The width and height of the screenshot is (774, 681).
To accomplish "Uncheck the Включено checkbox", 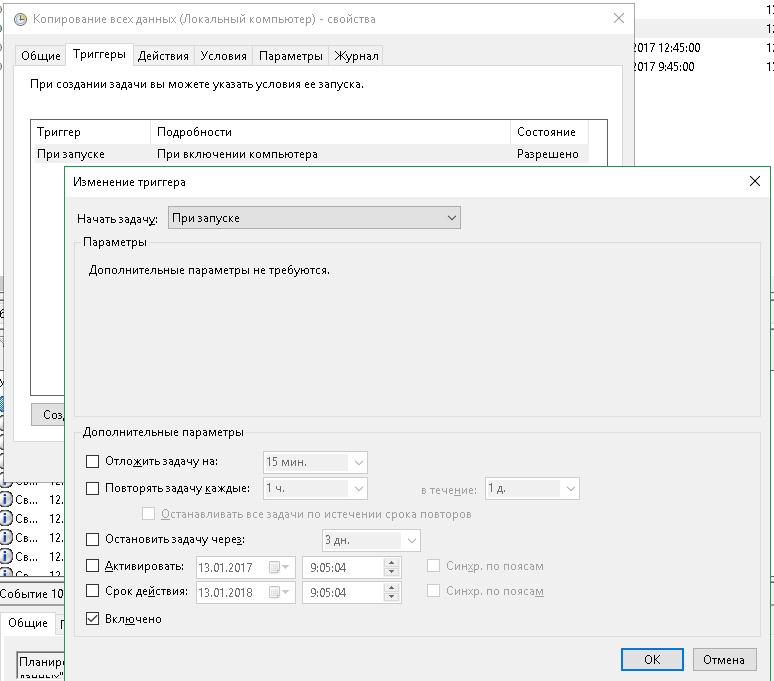I will coord(93,619).
